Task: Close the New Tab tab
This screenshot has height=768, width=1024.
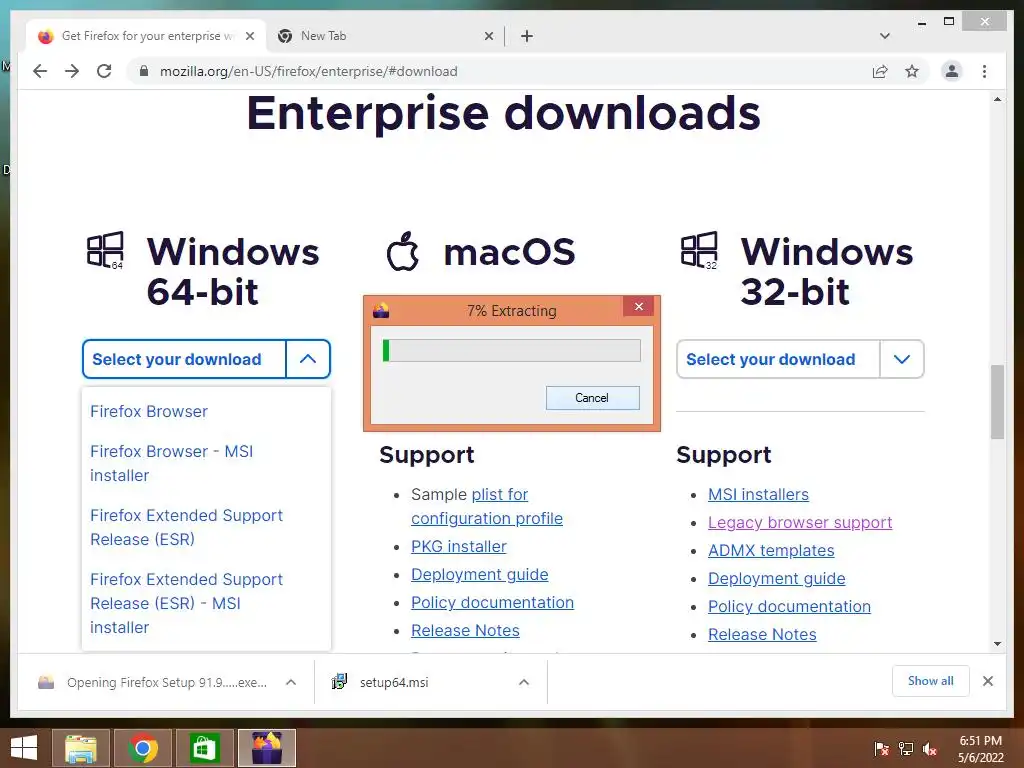Action: point(488,36)
